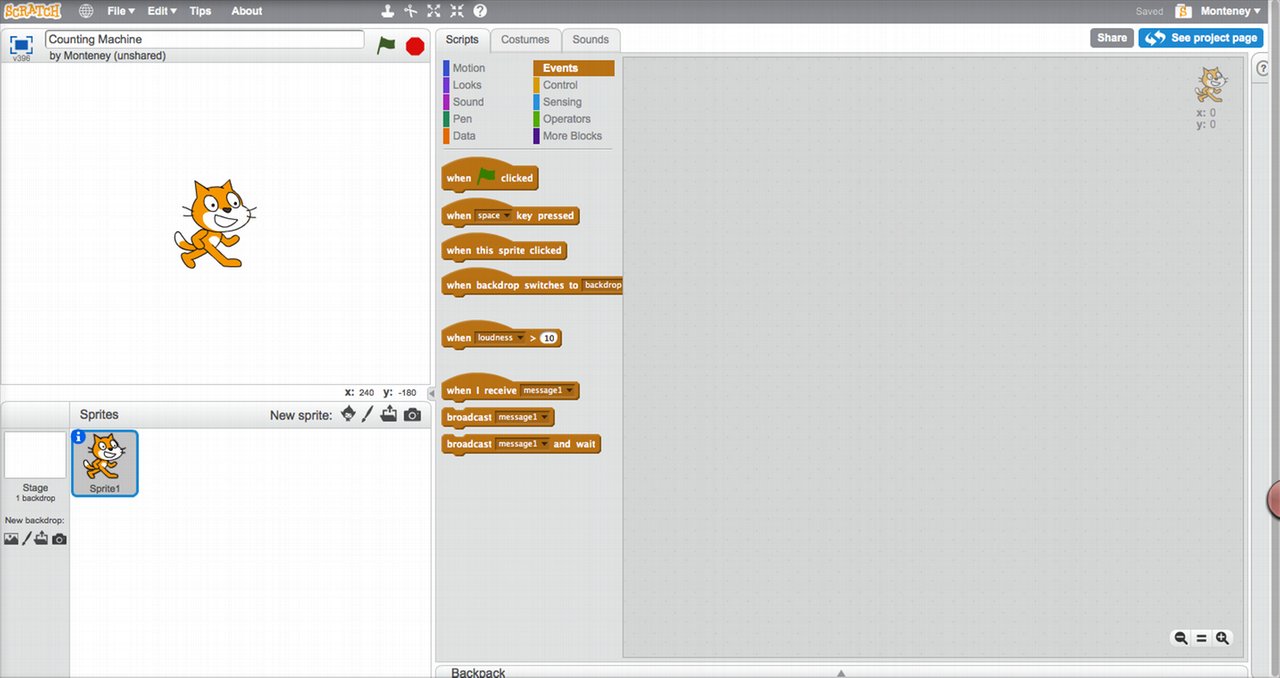Create a new sprite from camera
This screenshot has width=1280, height=678.
pos(412,413)
